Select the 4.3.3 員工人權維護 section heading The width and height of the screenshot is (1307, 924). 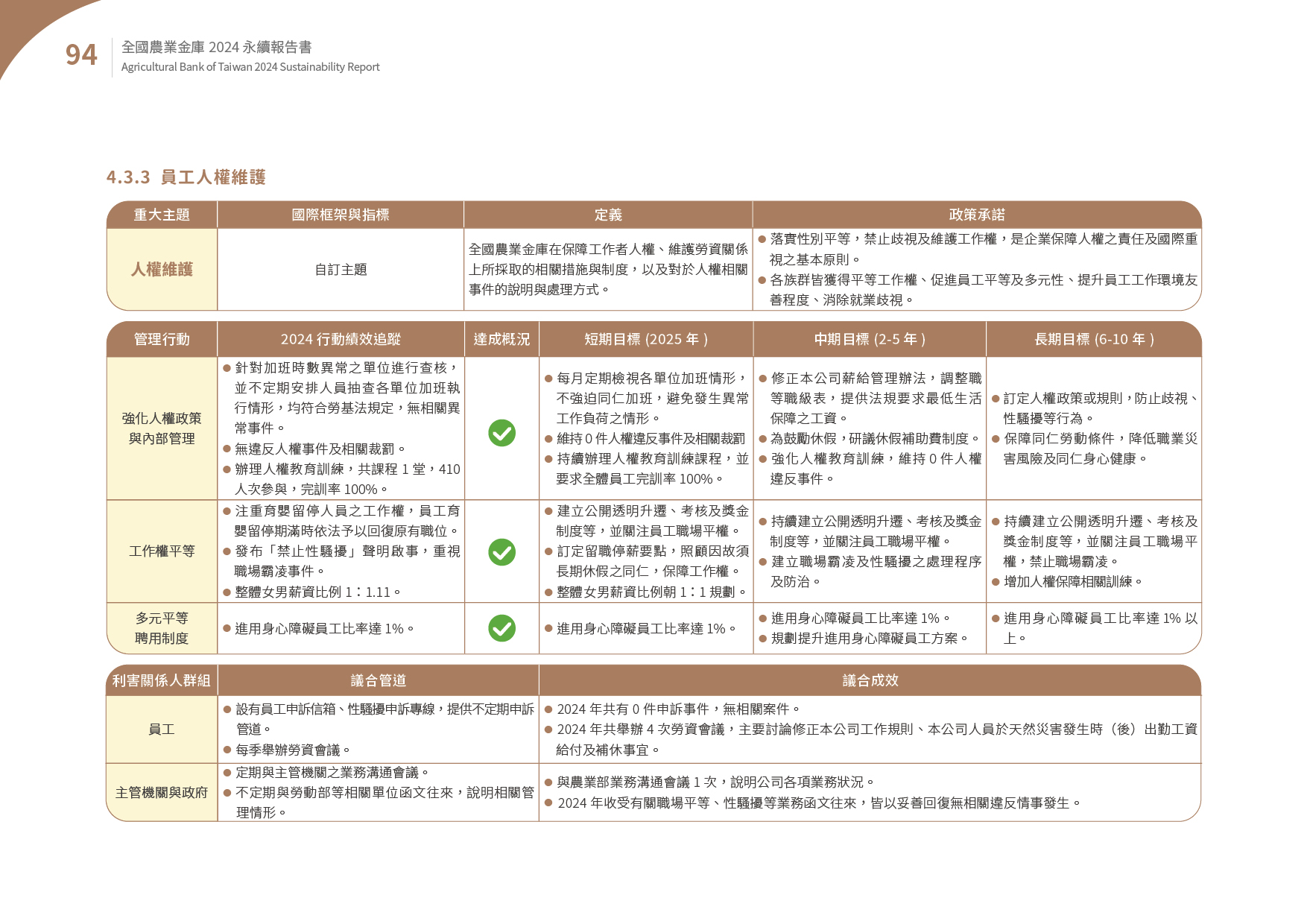(186, 177)
